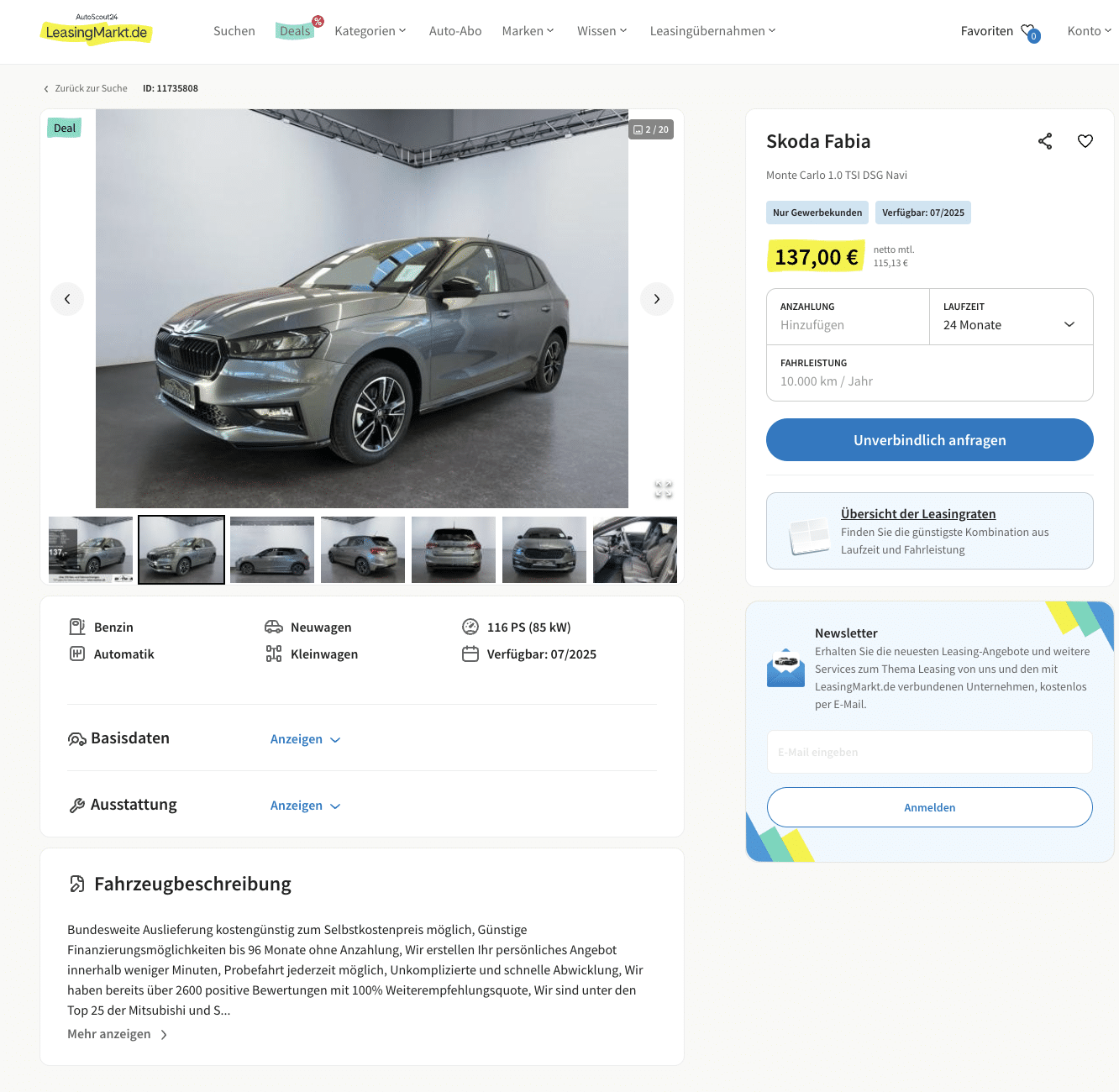Click the Verfügbar: 07/2025 tag
Screen dimensions: 1119x1092
tap(923, 213)
